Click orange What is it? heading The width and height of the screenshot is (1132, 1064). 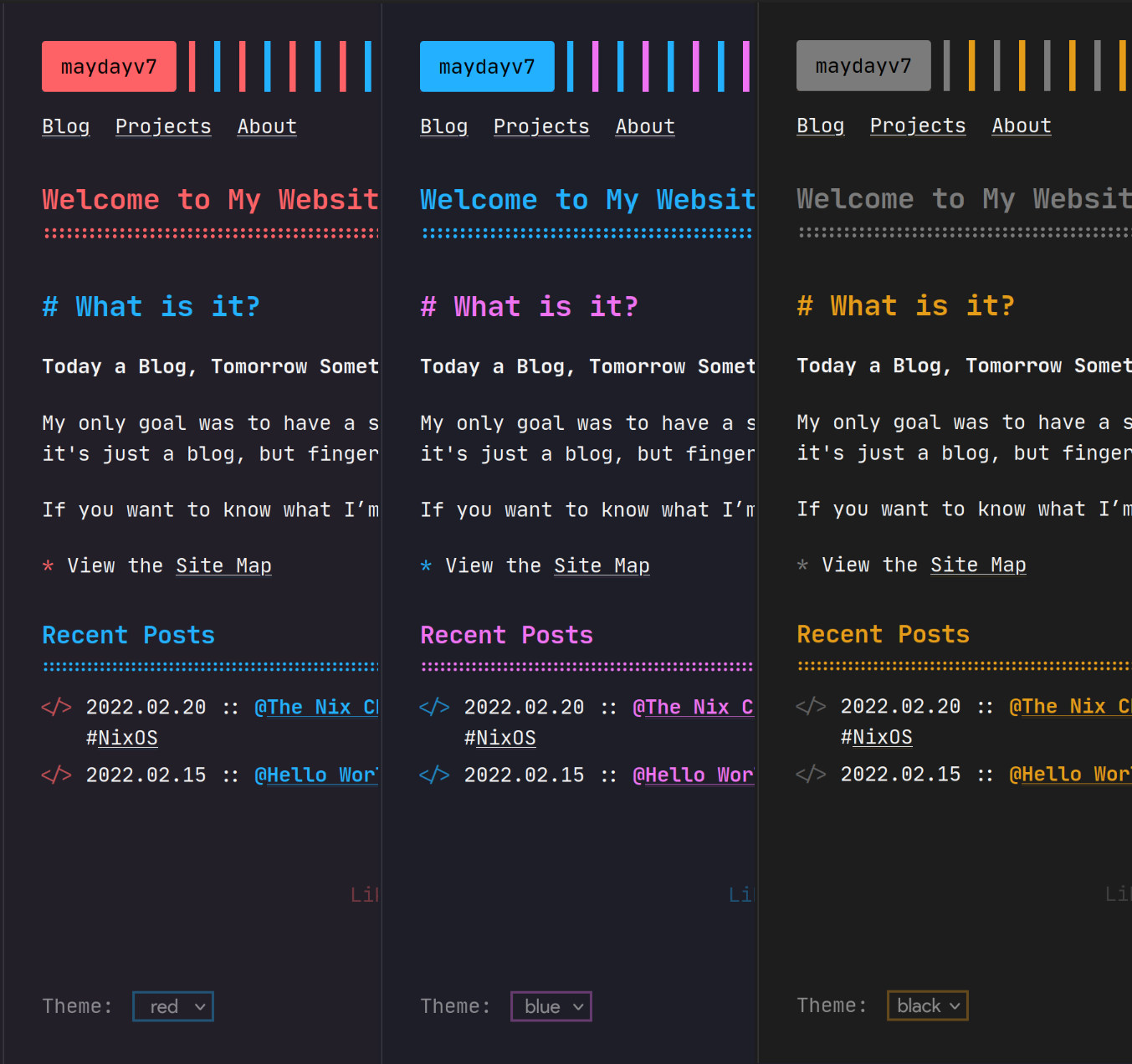[x=906, y=306]
